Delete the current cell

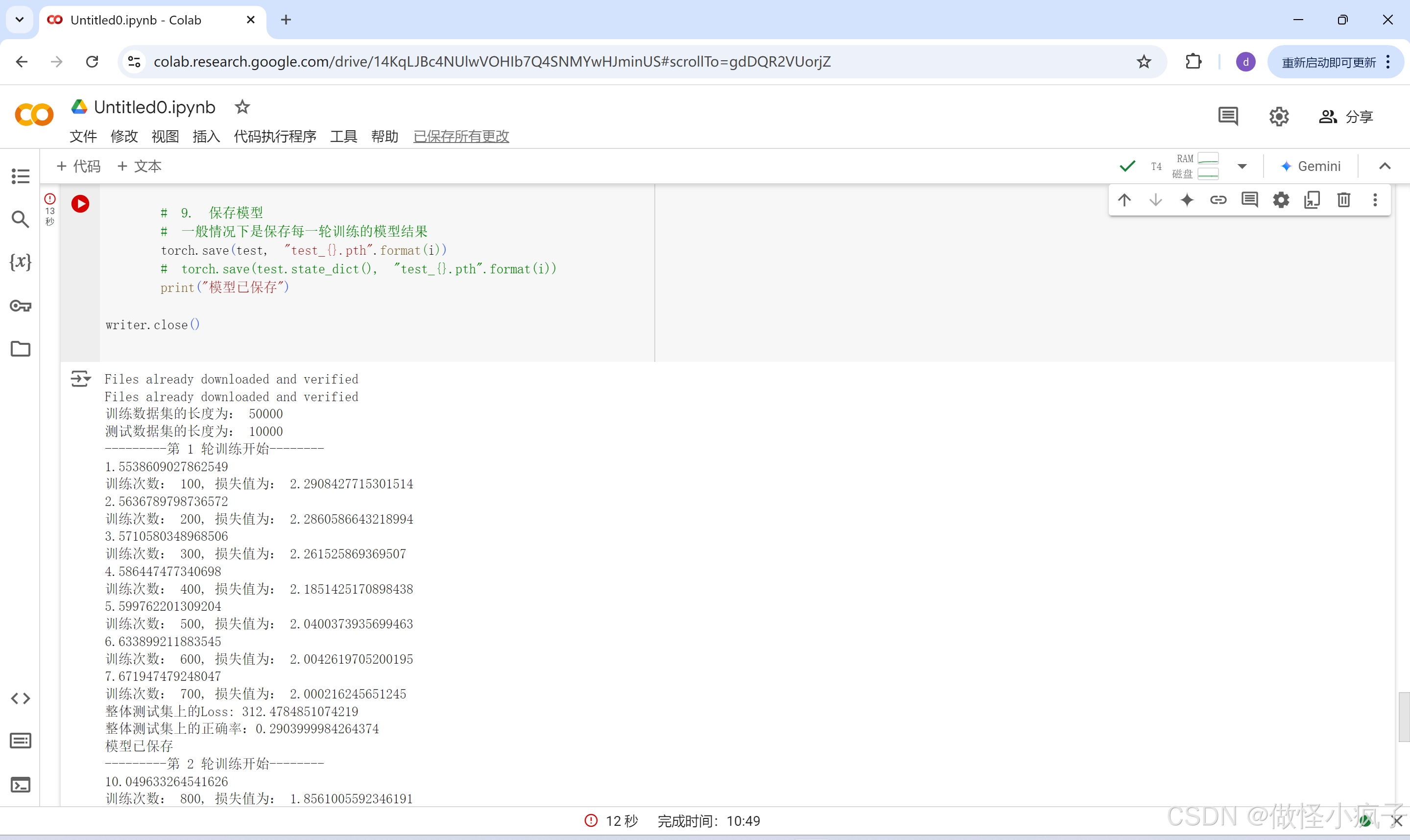point(1343,200)
